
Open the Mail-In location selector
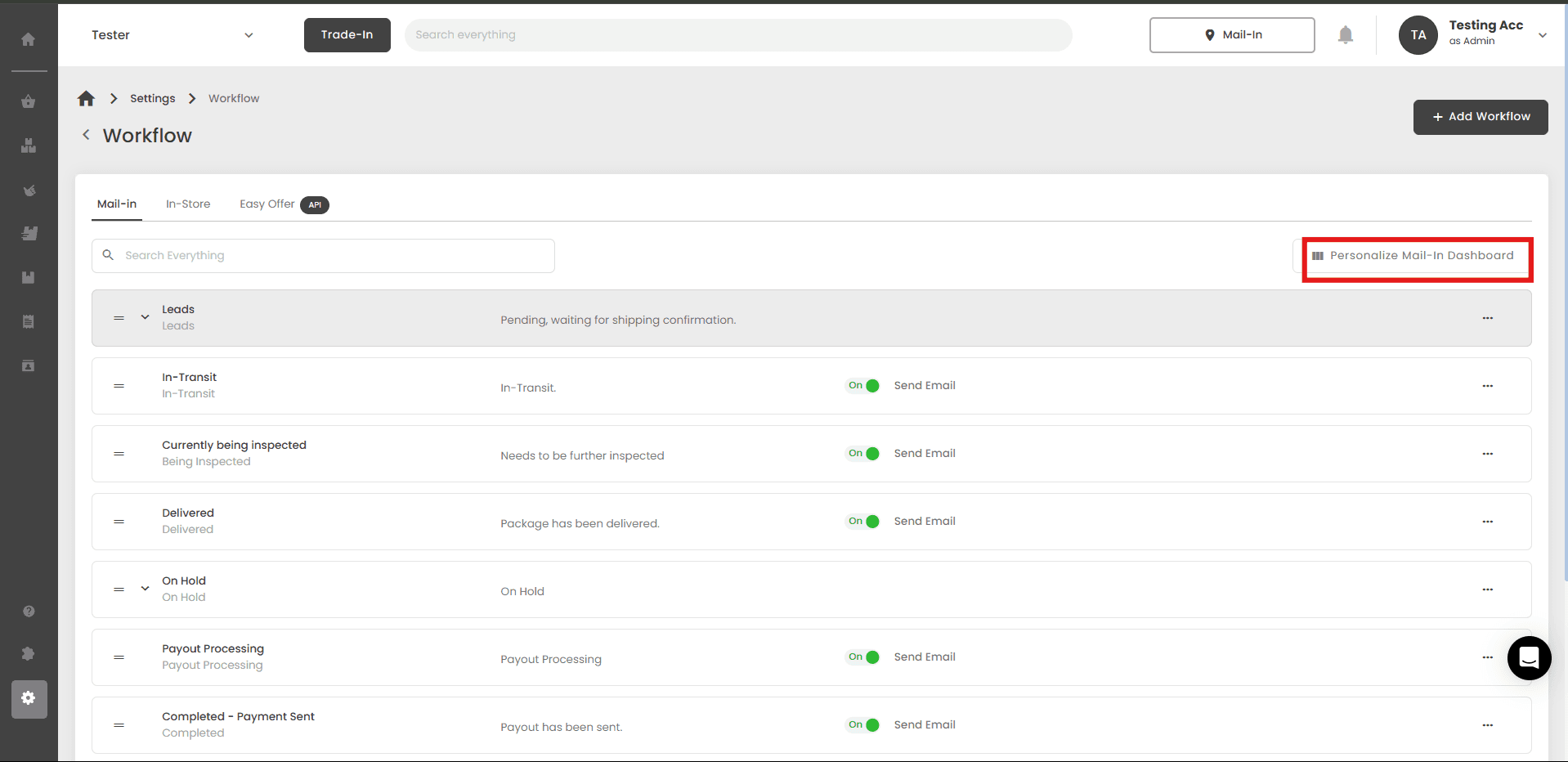coord(1232,35)
